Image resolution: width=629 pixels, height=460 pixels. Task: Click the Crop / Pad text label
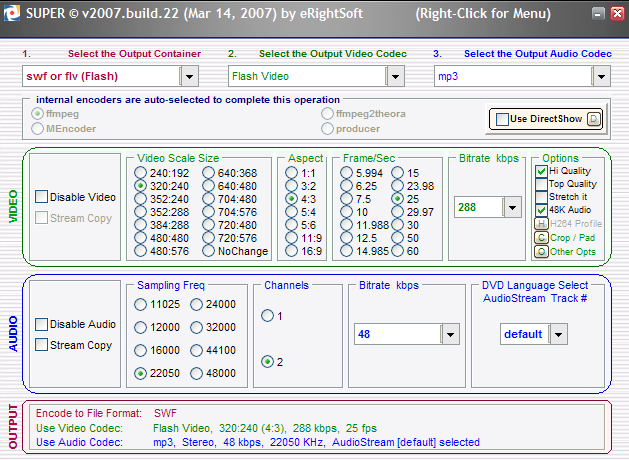571,238
